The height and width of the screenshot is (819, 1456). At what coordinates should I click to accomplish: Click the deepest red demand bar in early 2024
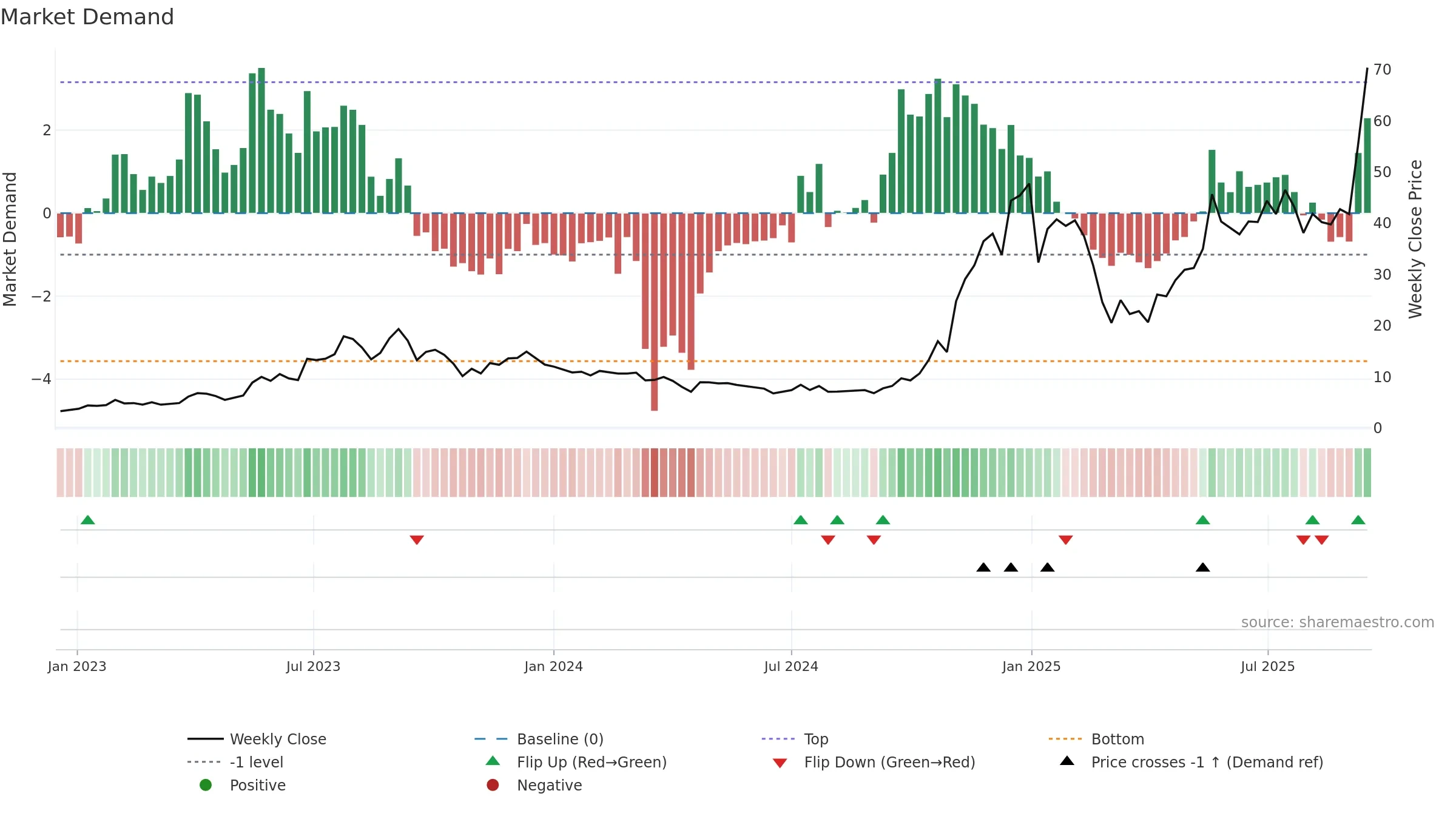[x=654, y=312]
